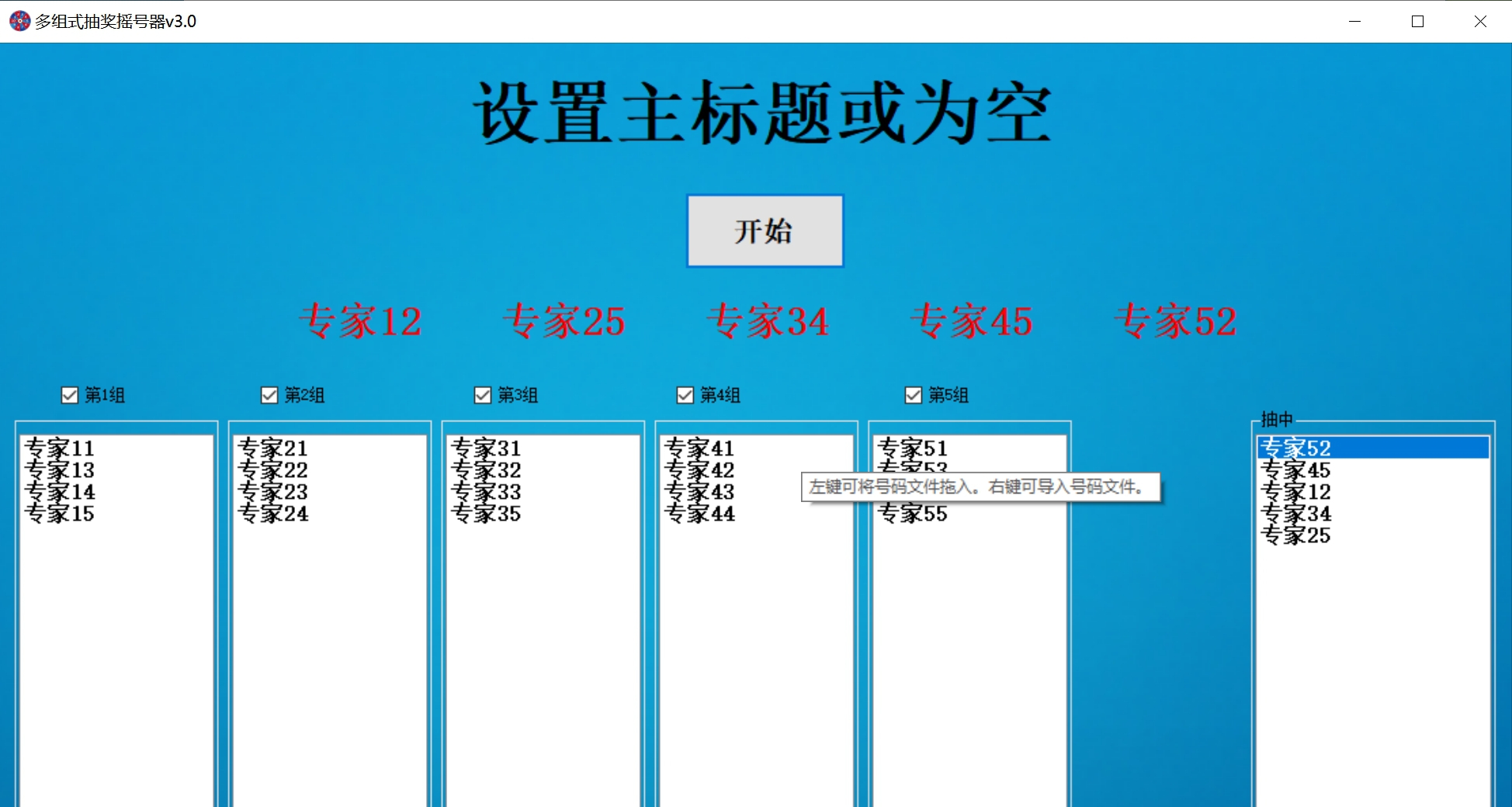Select 专家13 in the group 1 list
The width and height of the screenshot is (1512, 807).
click(116, 469)
